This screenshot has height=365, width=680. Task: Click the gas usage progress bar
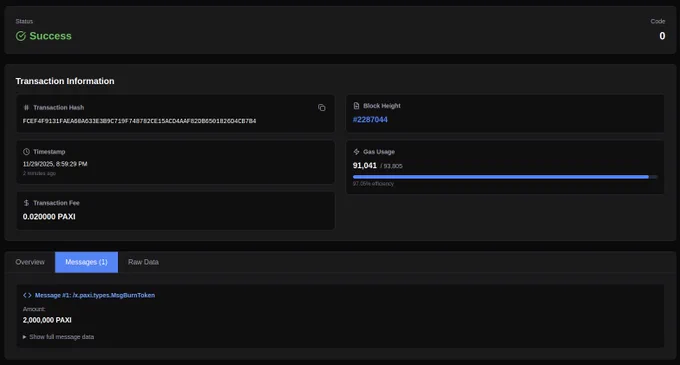pyautogui.click(x=505, y=177)
